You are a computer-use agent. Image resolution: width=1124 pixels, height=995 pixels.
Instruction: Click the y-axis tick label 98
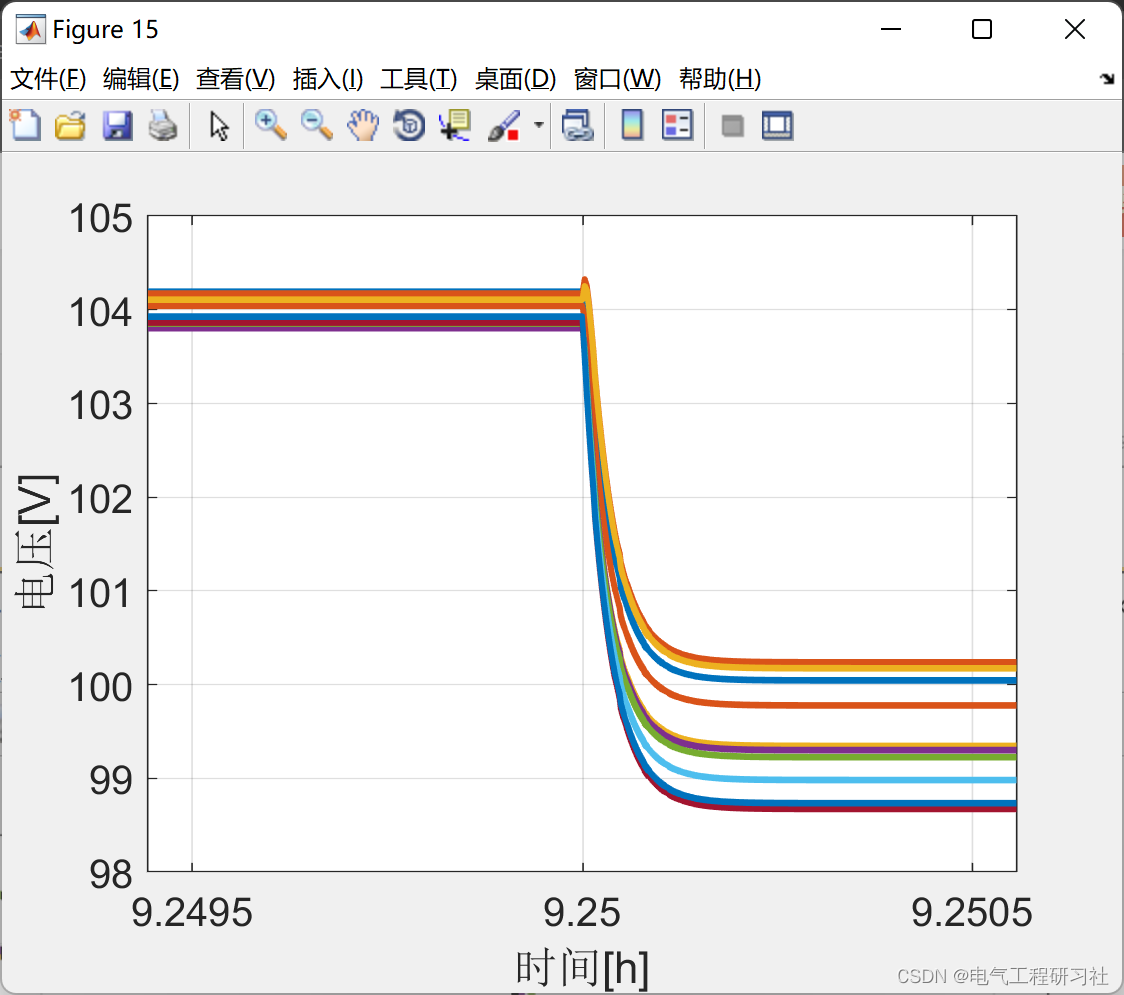[111, 875]
